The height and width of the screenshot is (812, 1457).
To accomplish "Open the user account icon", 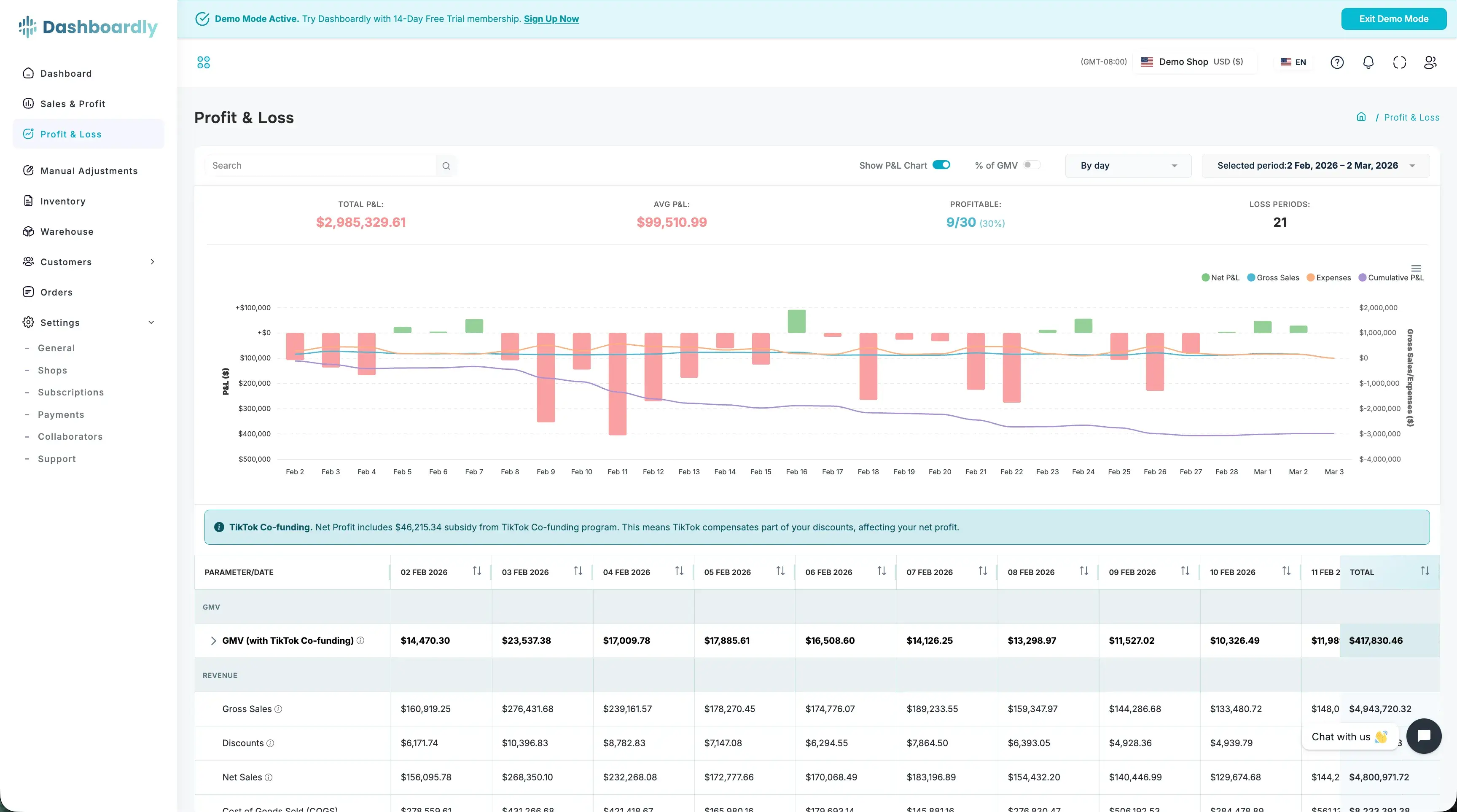I will (x=1430, y=62).
